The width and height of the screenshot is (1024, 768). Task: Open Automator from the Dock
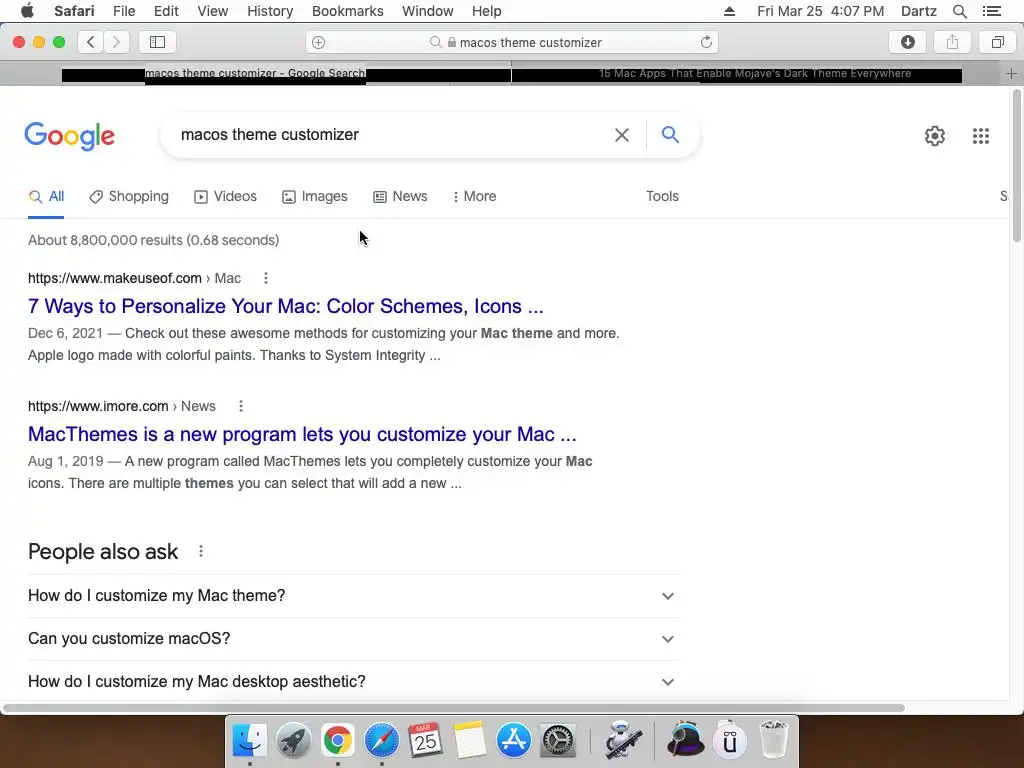tap(622, 740)
